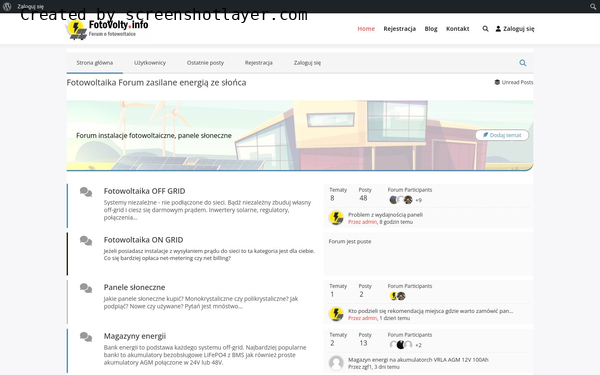Click the Dodaj temat button
This screenshot has height=375, width=600.
pos(502,135)
